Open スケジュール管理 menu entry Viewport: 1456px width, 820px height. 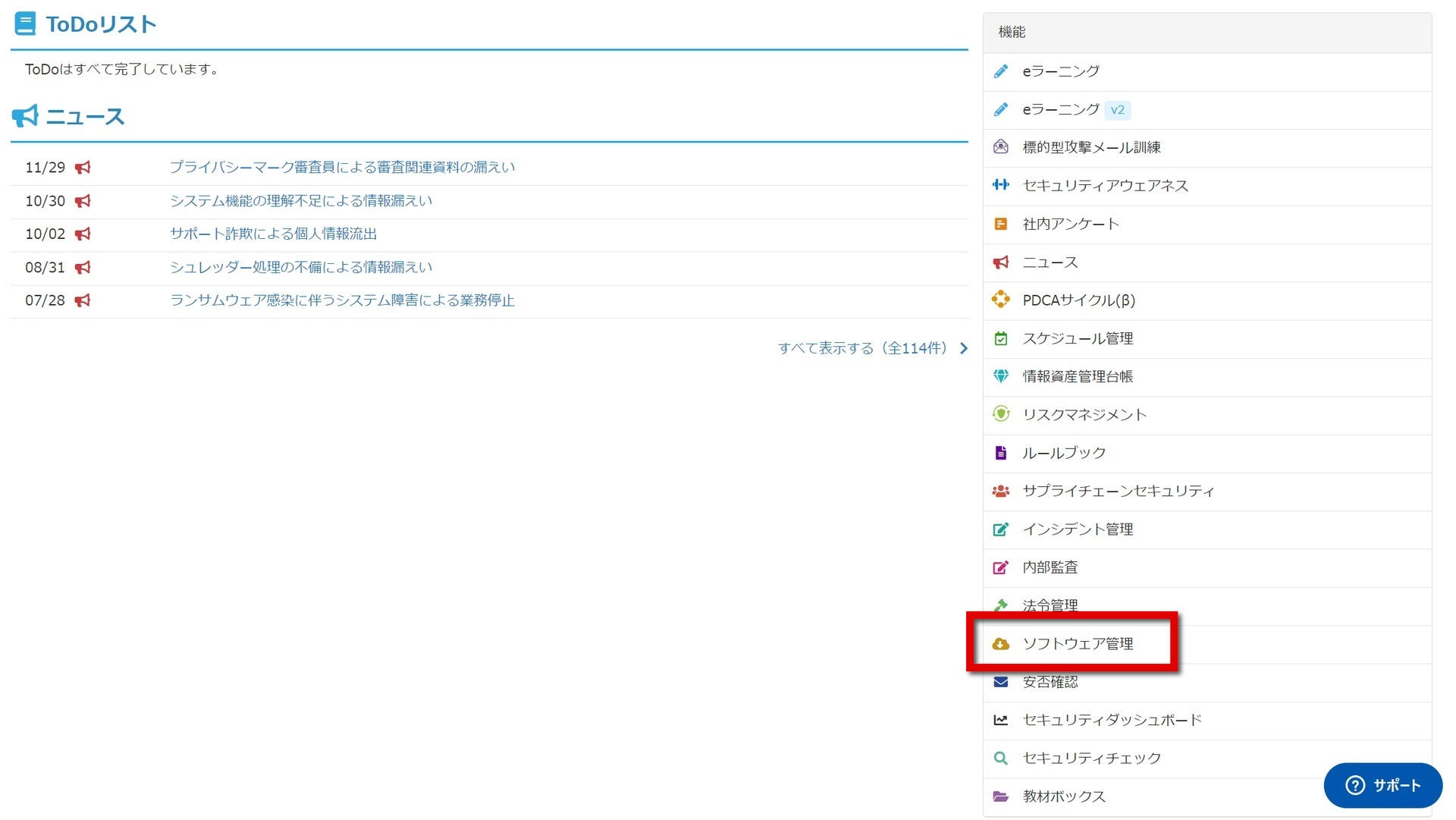(x=1207, y=339)
